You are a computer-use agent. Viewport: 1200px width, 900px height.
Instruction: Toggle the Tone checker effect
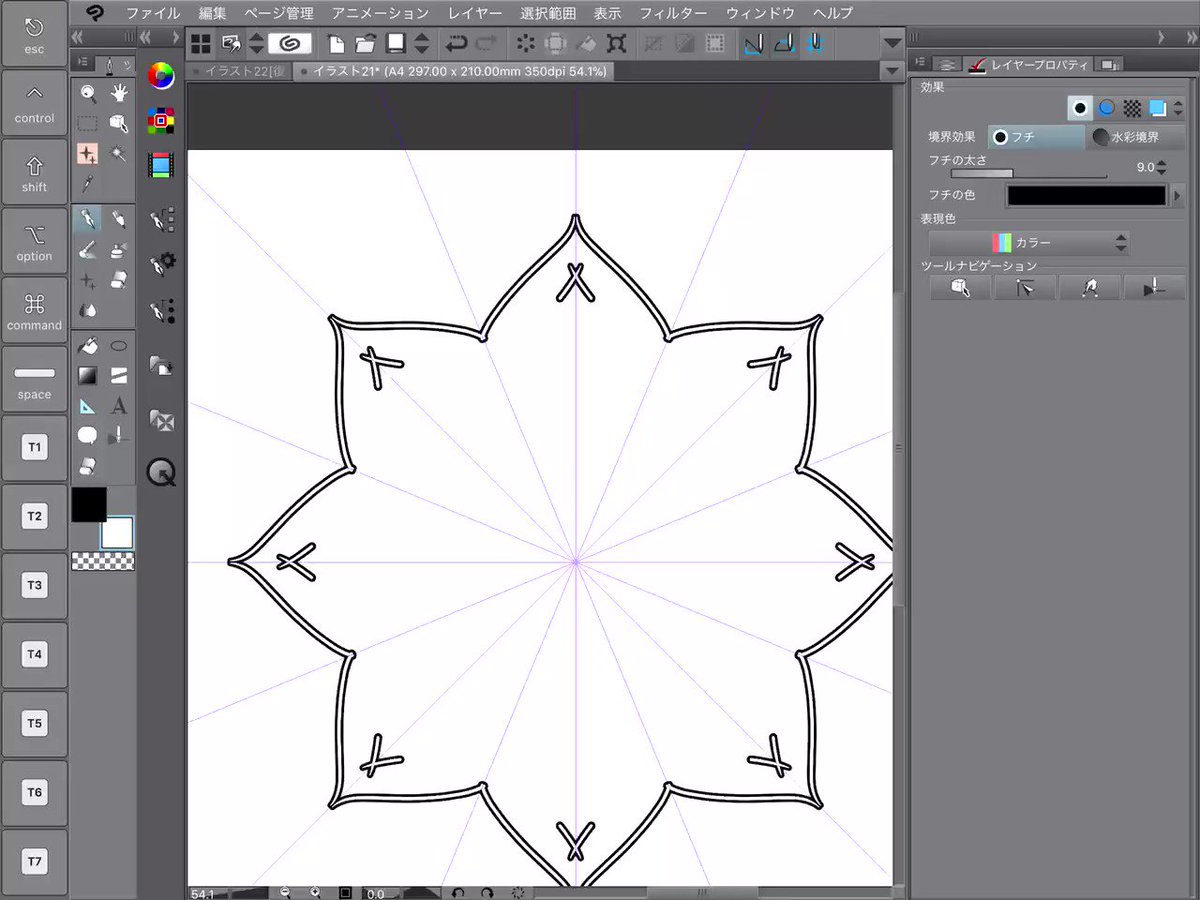[1132, 107]
